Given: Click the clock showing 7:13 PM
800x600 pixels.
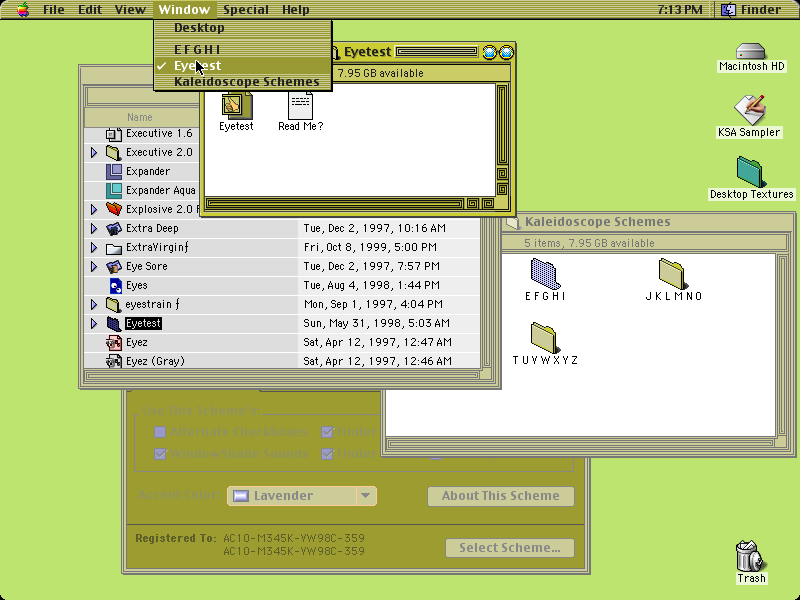Looking at the screenshot, I should click(680, 9).
